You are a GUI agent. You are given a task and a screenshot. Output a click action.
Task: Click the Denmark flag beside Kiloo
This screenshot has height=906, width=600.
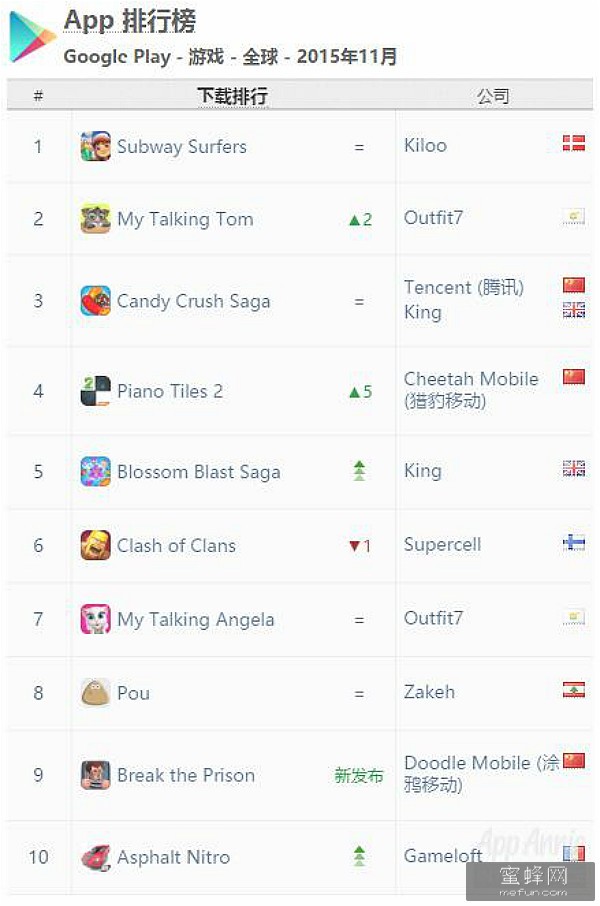click(x=574, y=143)
